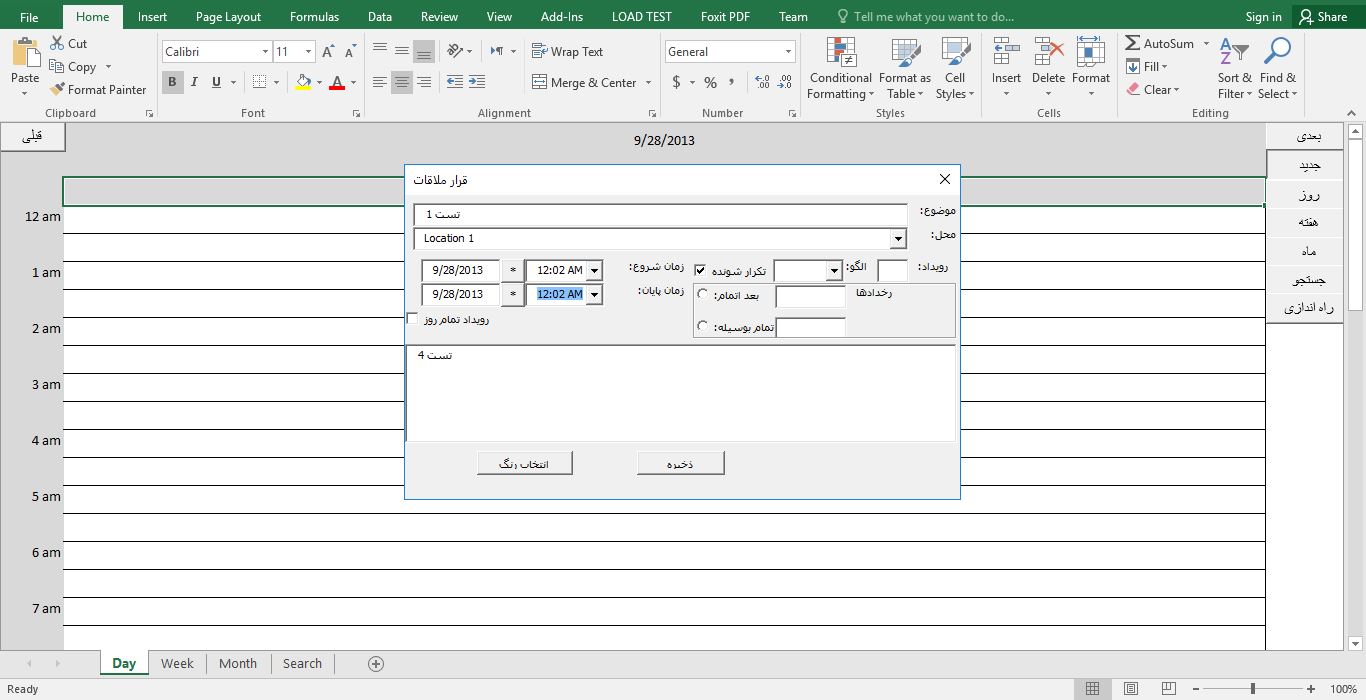Viewport: 1366px width, 700px height.
Task: Decrease font size with the small A
Action: coord(350,51)
